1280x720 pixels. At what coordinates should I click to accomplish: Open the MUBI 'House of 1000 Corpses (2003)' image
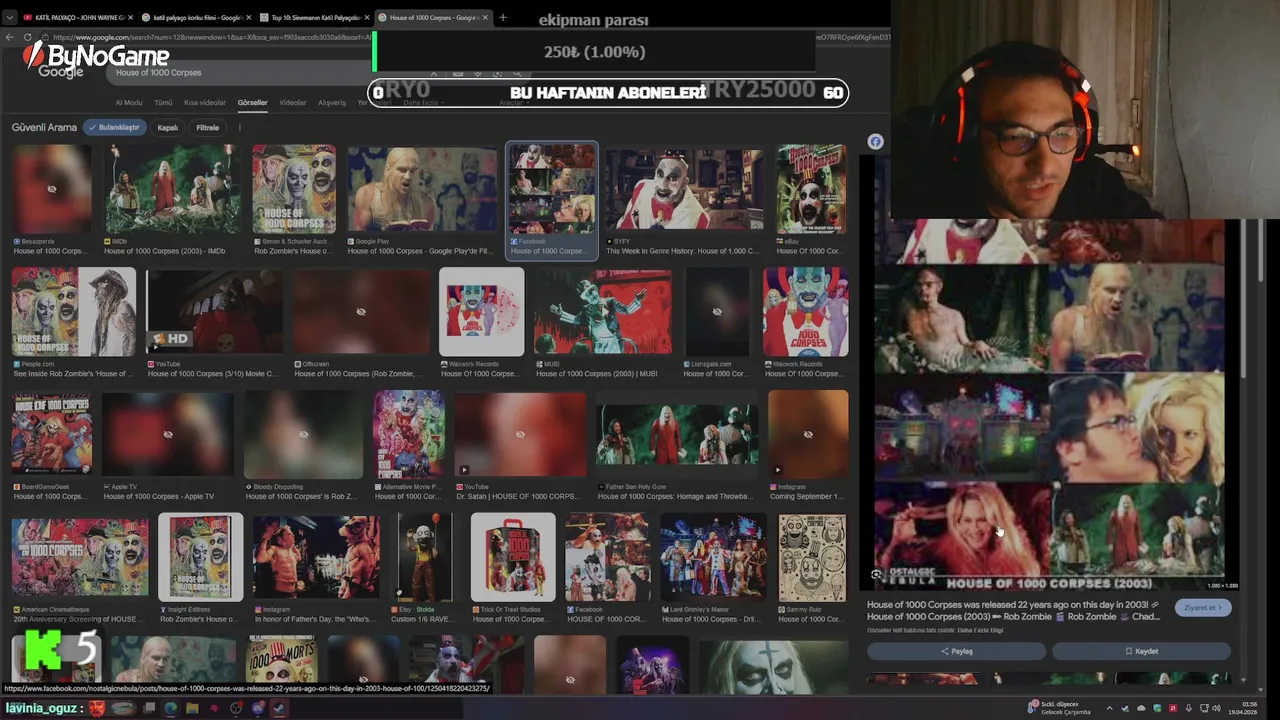click(x=602, y=311)
